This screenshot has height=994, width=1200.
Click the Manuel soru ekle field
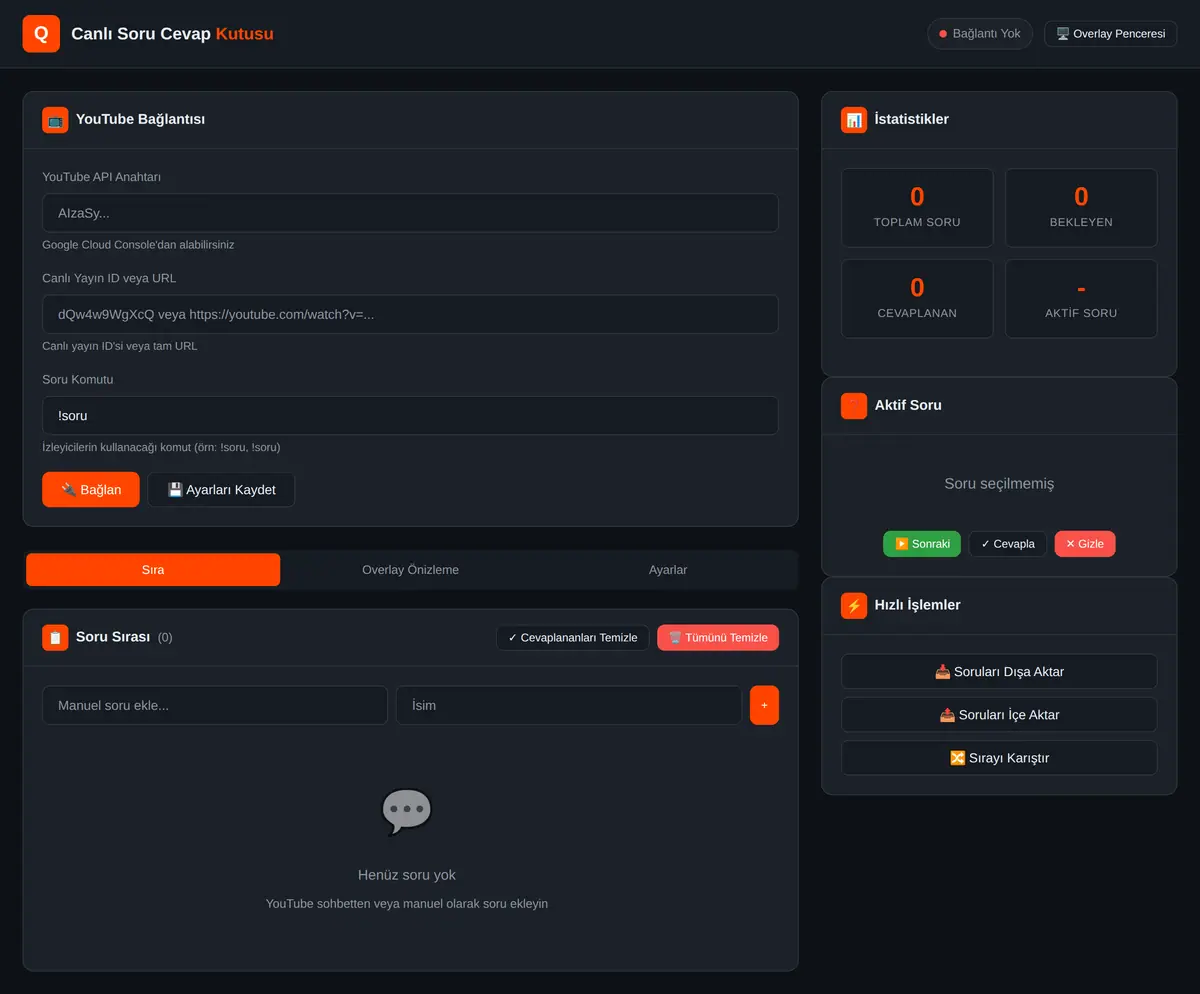tap(215, 705)
